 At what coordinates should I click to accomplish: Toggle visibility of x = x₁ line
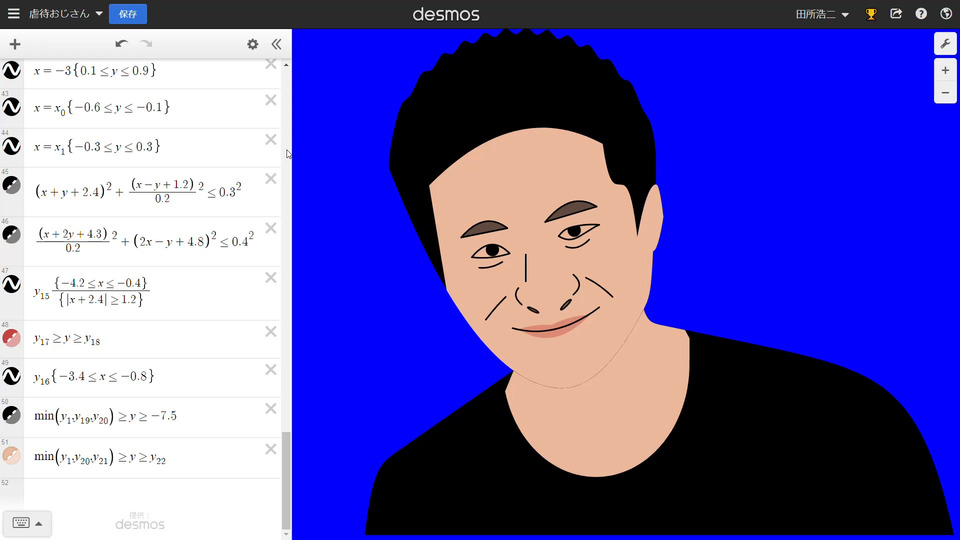pyautogui.click(x=12, y=146)
